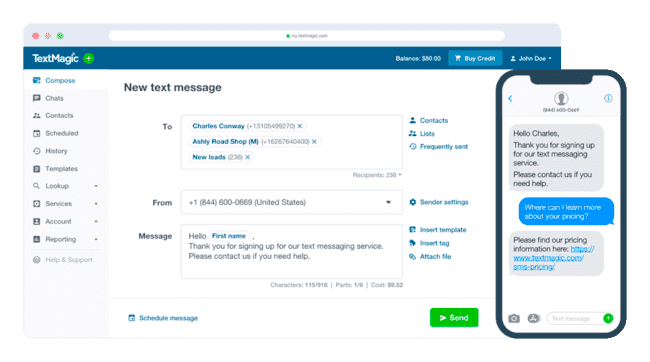The height and width of the screenshot is (362, 650).
Task: Open Contacts picker link beside To field
Action: coord(434,121)
